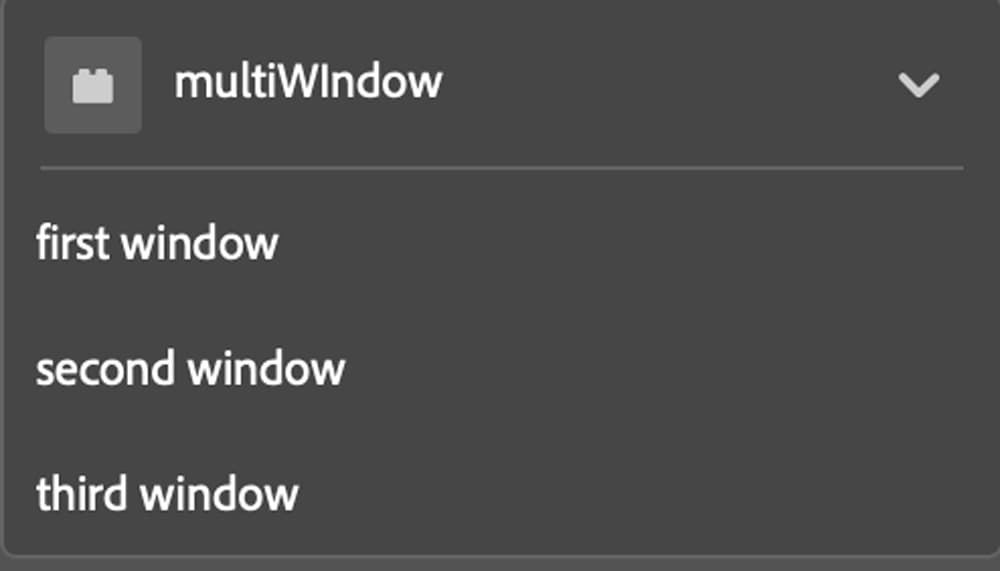
Task: Select the multiWindow header label
Action: click(x=308, y=82)
